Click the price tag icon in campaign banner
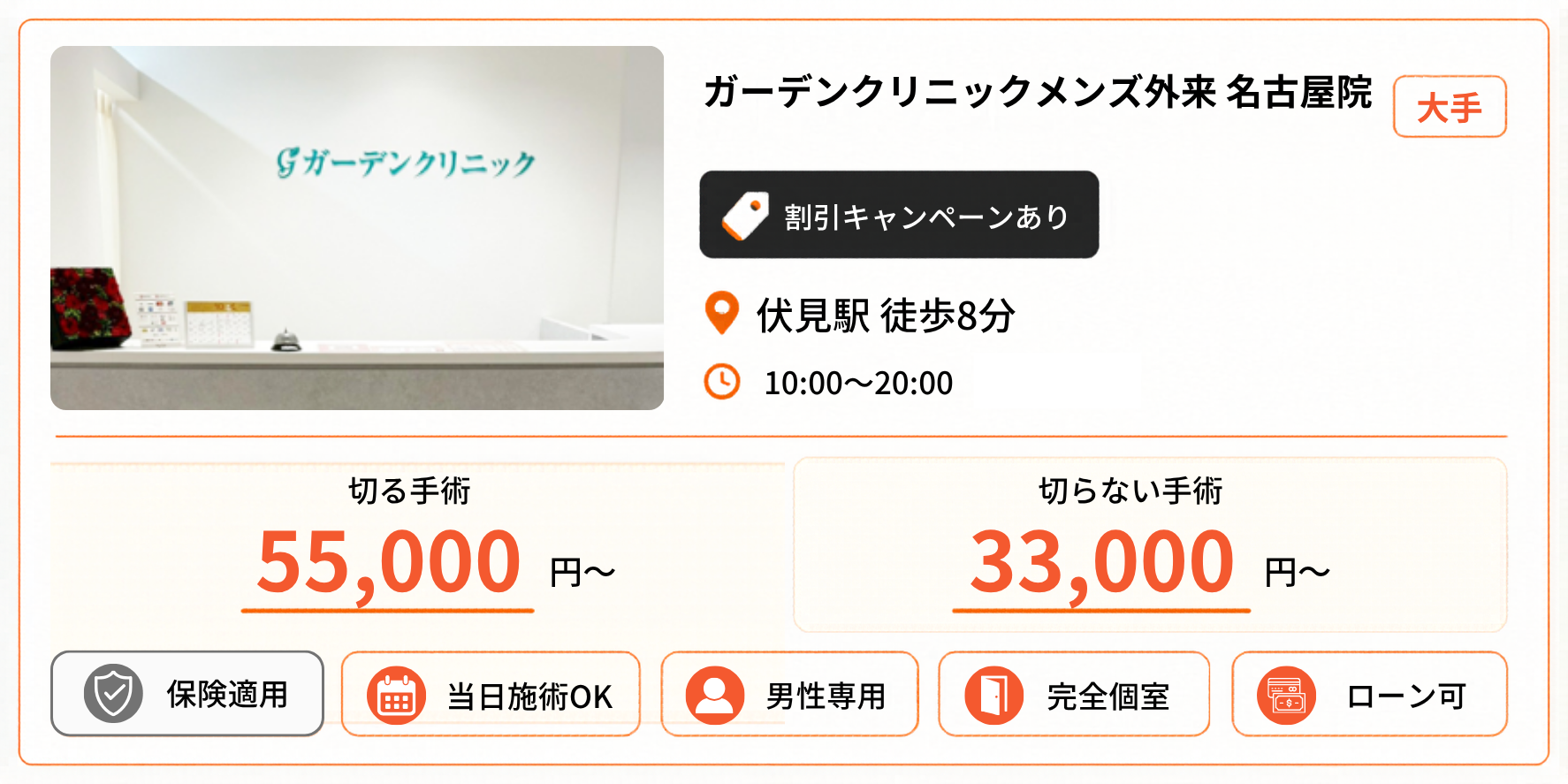 pos(745,216)
